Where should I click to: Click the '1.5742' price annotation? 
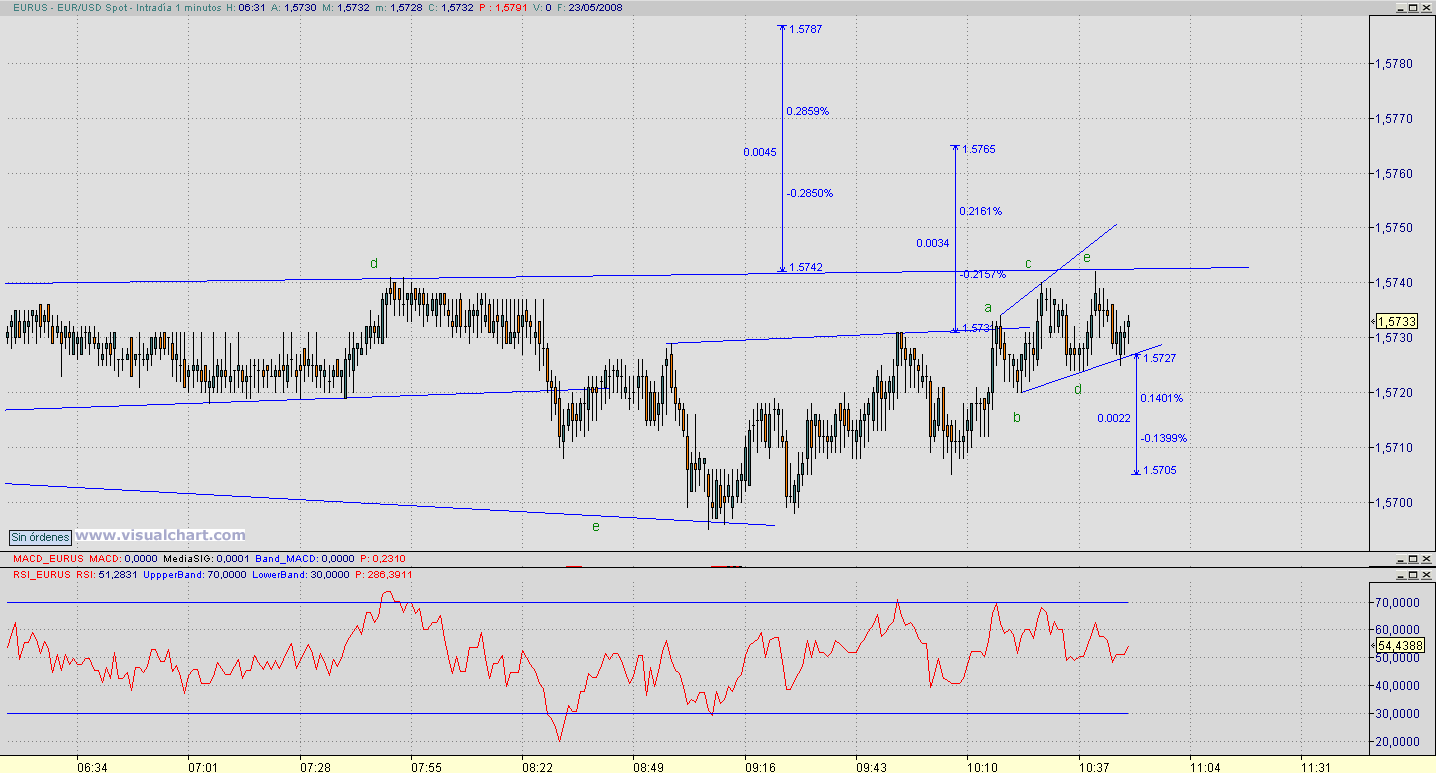click(x=805, y=267)
